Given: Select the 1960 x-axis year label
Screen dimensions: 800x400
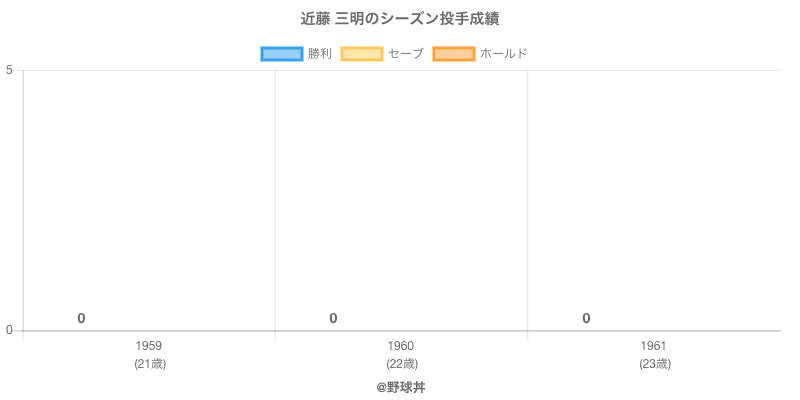Looking at the screenshot, I should click(401, 346).
